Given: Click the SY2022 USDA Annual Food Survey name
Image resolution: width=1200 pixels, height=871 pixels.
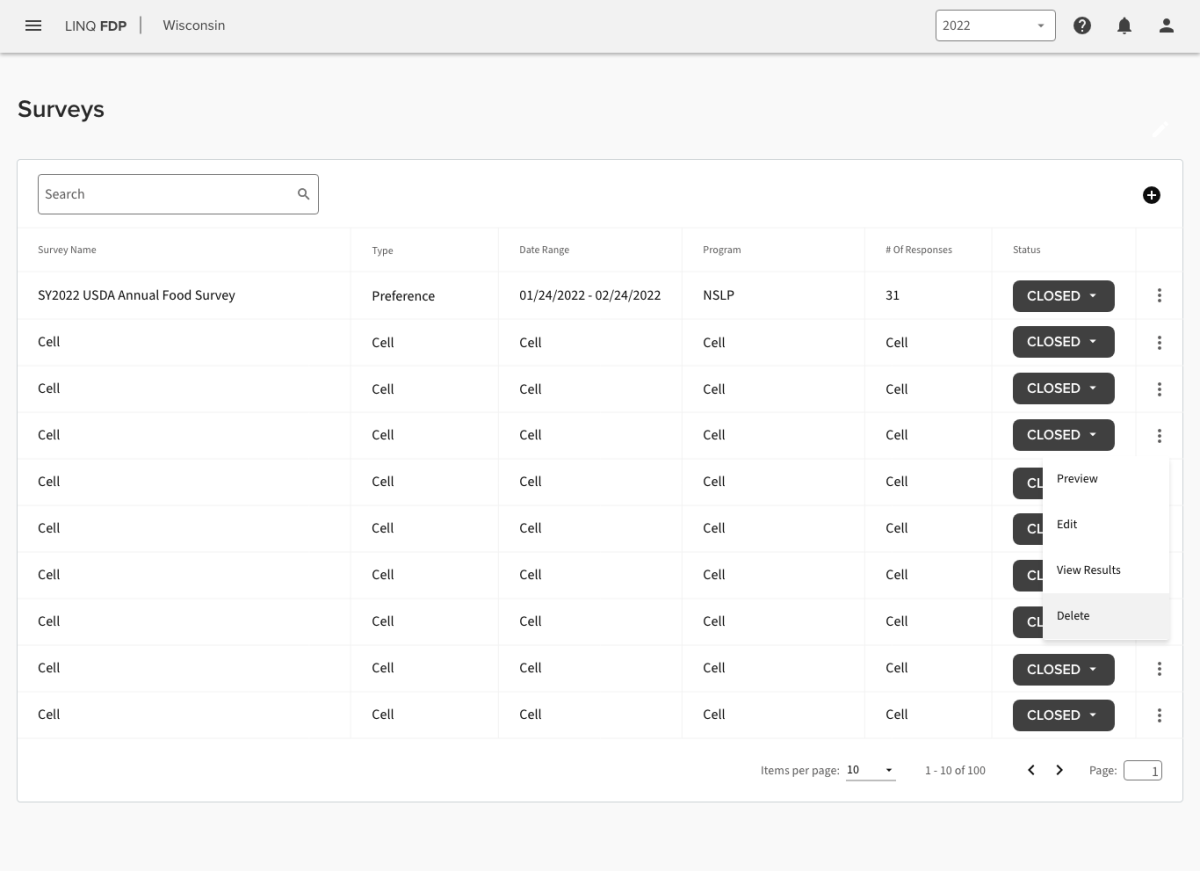Looking at the screenshot, I should (x=136, y=296).
